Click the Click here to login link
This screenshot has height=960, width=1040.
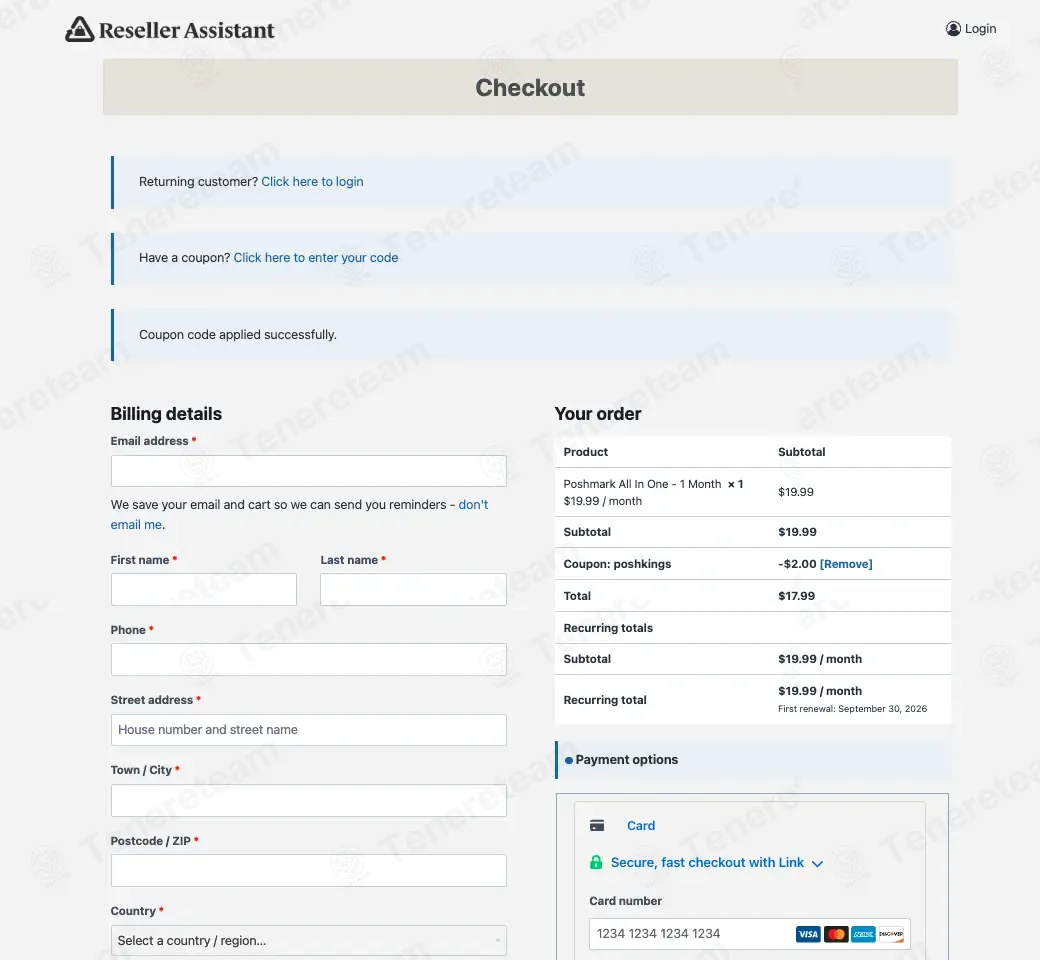pos(312,181)
